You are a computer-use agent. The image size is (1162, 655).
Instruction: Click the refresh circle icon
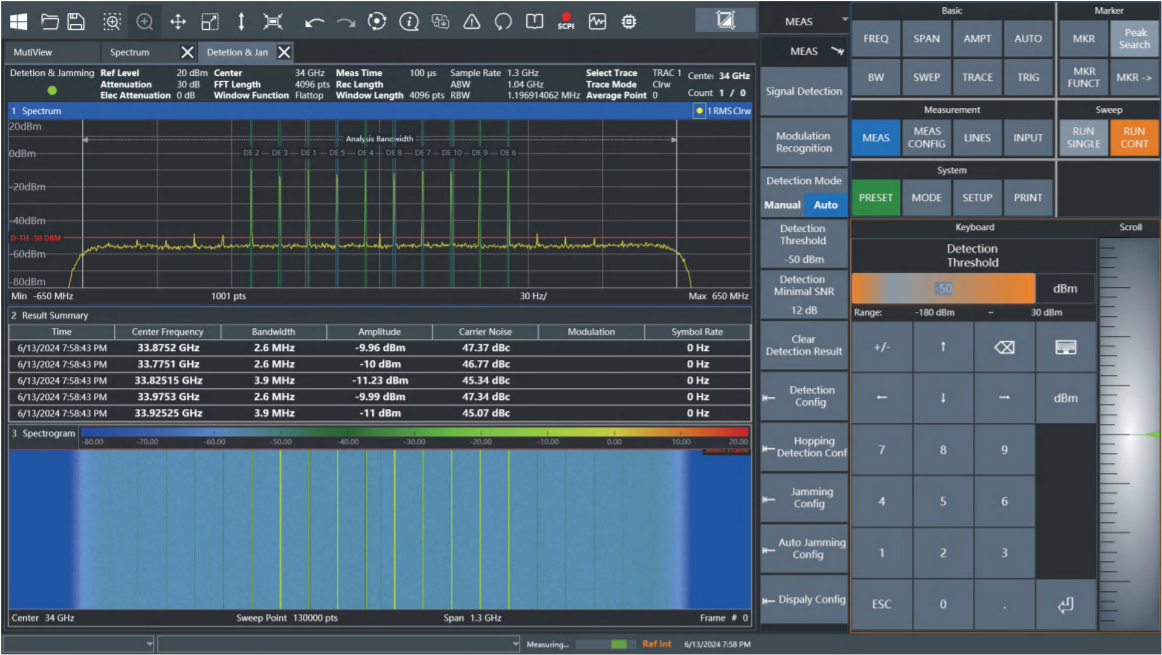click(x=503, y=21)
